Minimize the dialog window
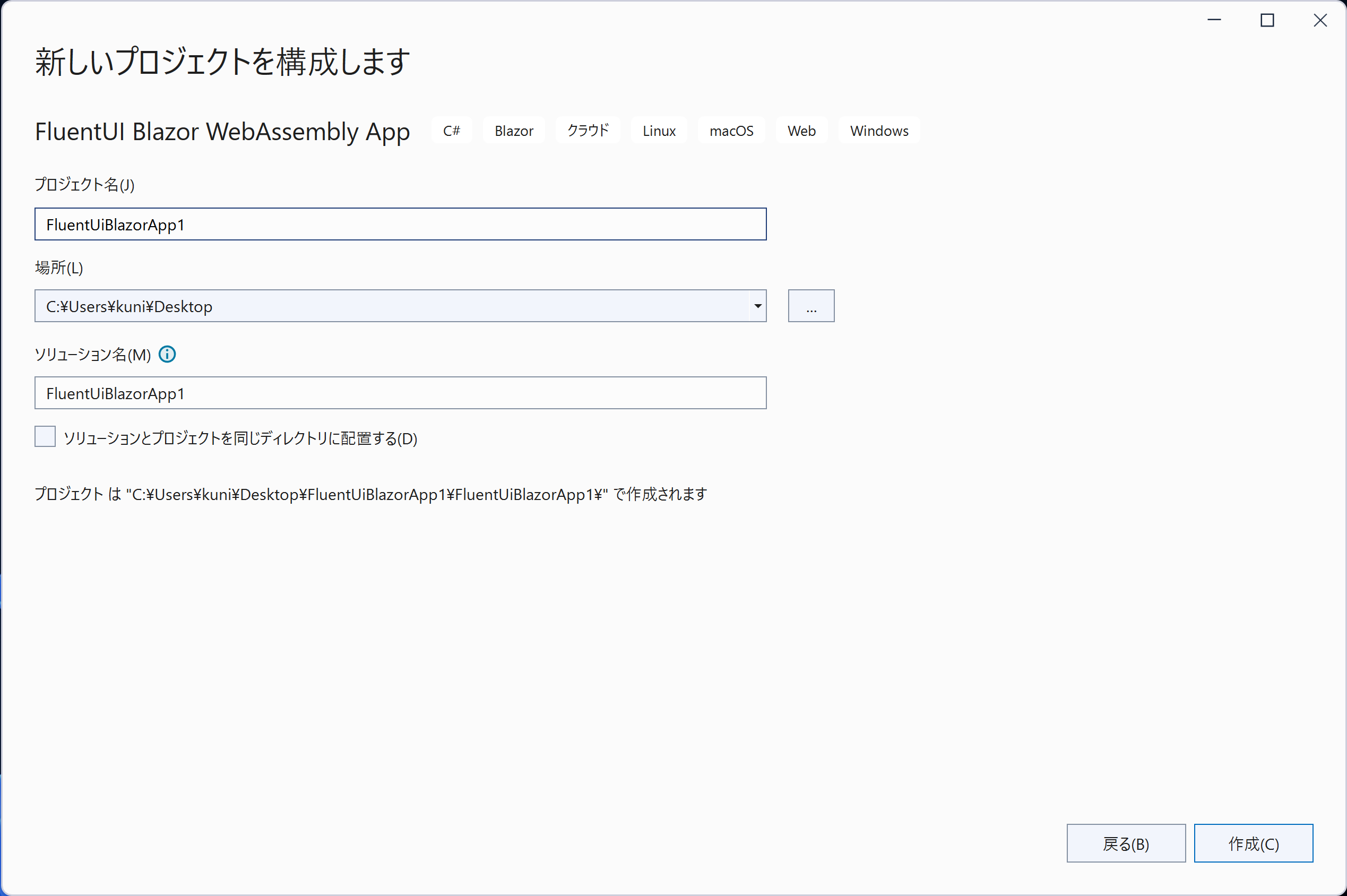The image size is (1347, 896). tap(1214, 20)
